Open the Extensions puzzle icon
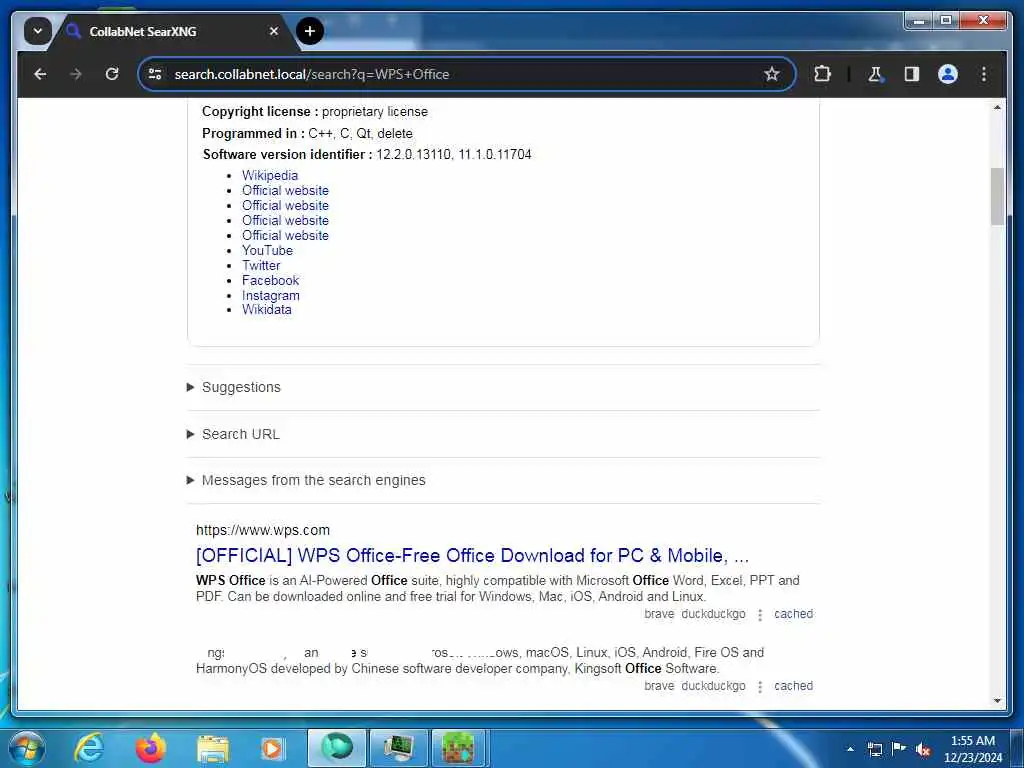This screenshot has height=768, width=1024. coord(822,74)
